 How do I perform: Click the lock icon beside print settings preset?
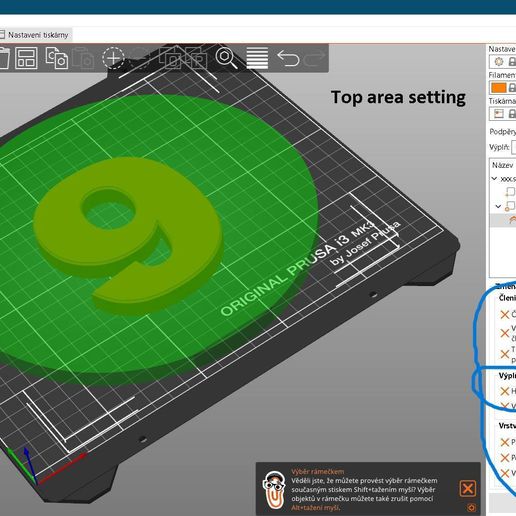click(512, 62)
